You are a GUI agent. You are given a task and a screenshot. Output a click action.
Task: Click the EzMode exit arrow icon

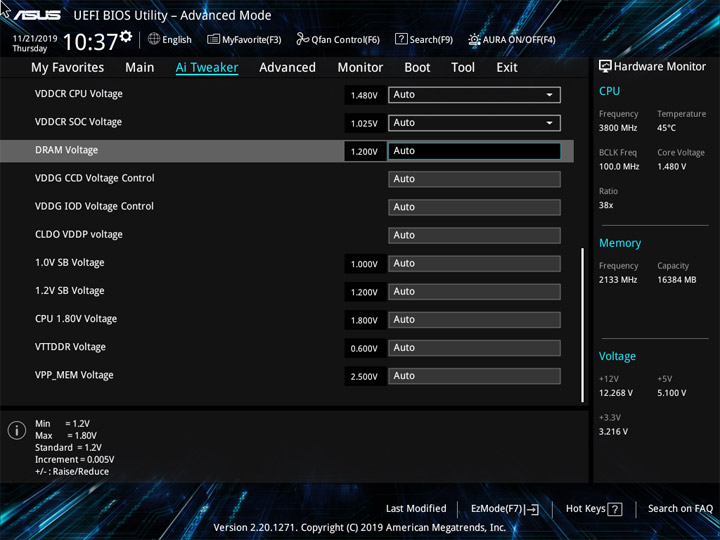(x=532, y=509)
